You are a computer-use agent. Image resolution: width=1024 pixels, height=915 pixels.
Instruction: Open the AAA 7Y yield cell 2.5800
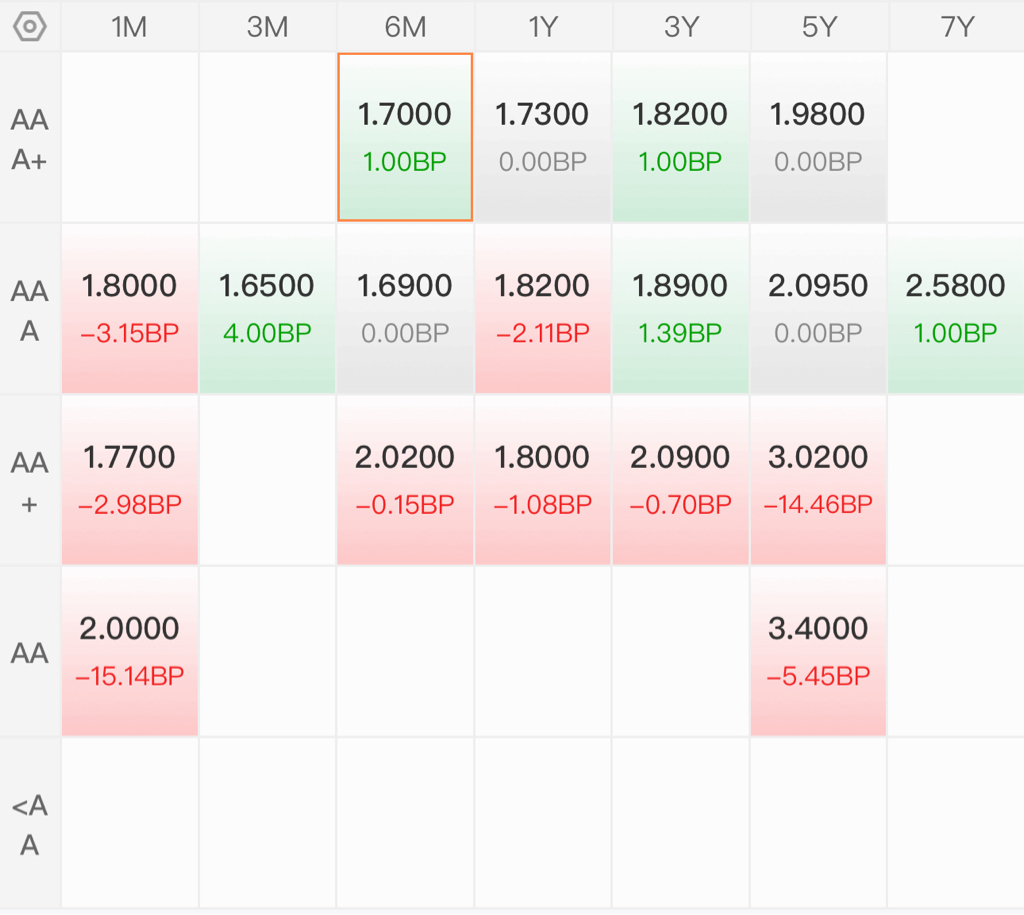[x=956, y=308]
